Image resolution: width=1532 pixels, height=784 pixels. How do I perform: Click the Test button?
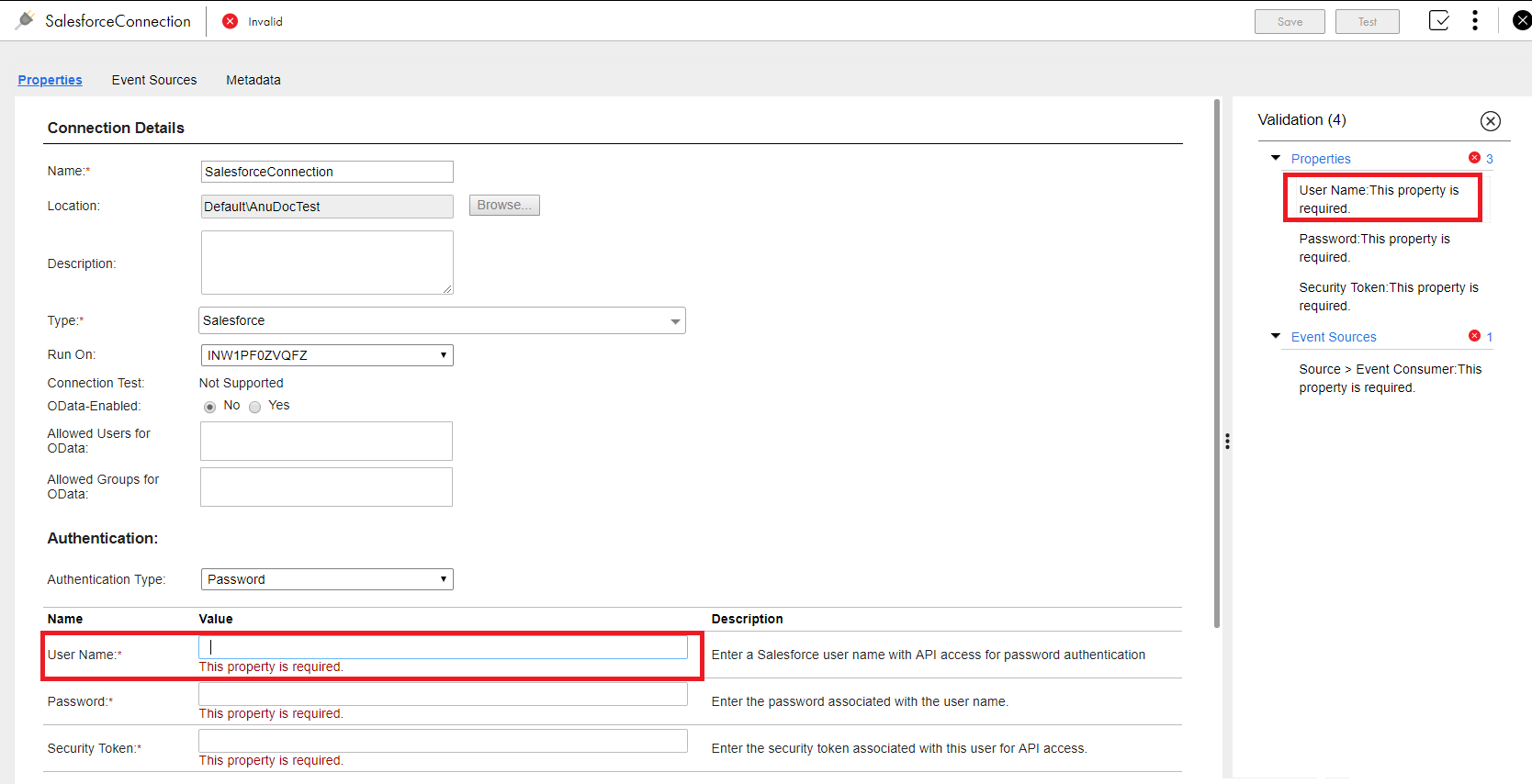click(x=1368, y=22)
